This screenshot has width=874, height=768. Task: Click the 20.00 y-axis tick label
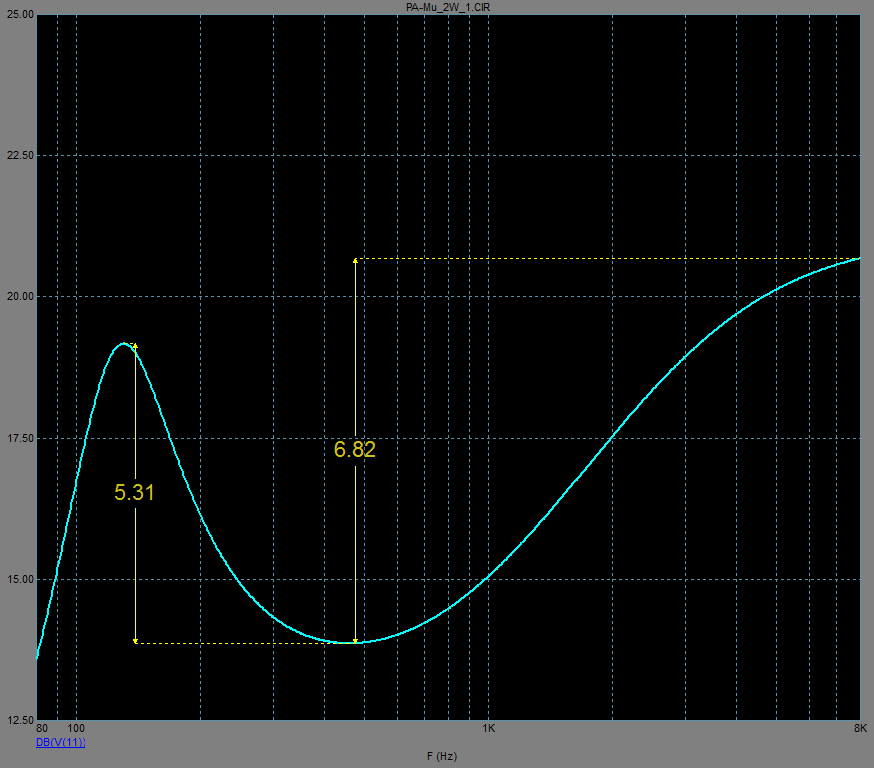tap(20, 297)
